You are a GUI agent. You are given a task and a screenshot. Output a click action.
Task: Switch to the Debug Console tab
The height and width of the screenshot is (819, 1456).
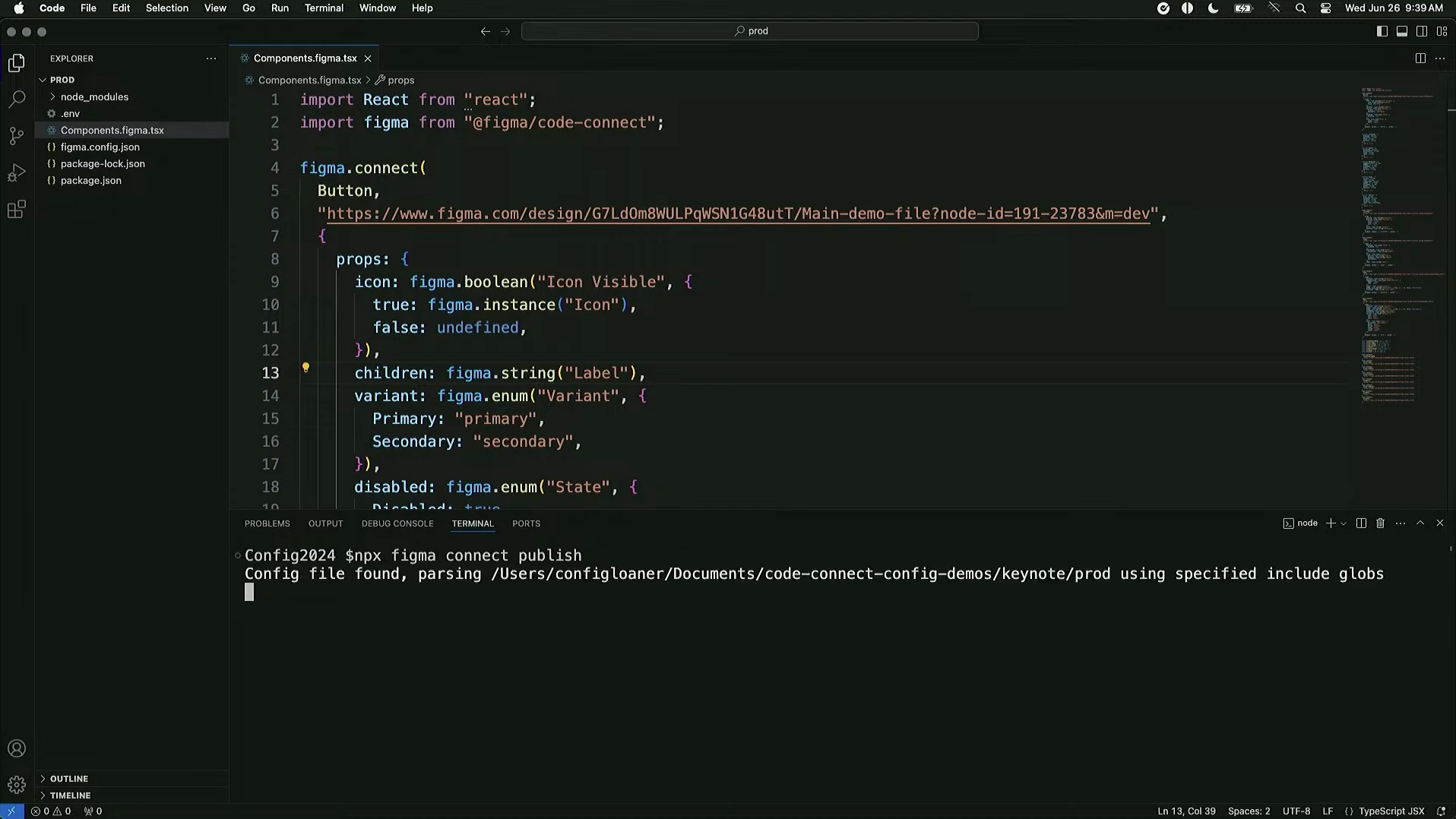click(397, 523)
